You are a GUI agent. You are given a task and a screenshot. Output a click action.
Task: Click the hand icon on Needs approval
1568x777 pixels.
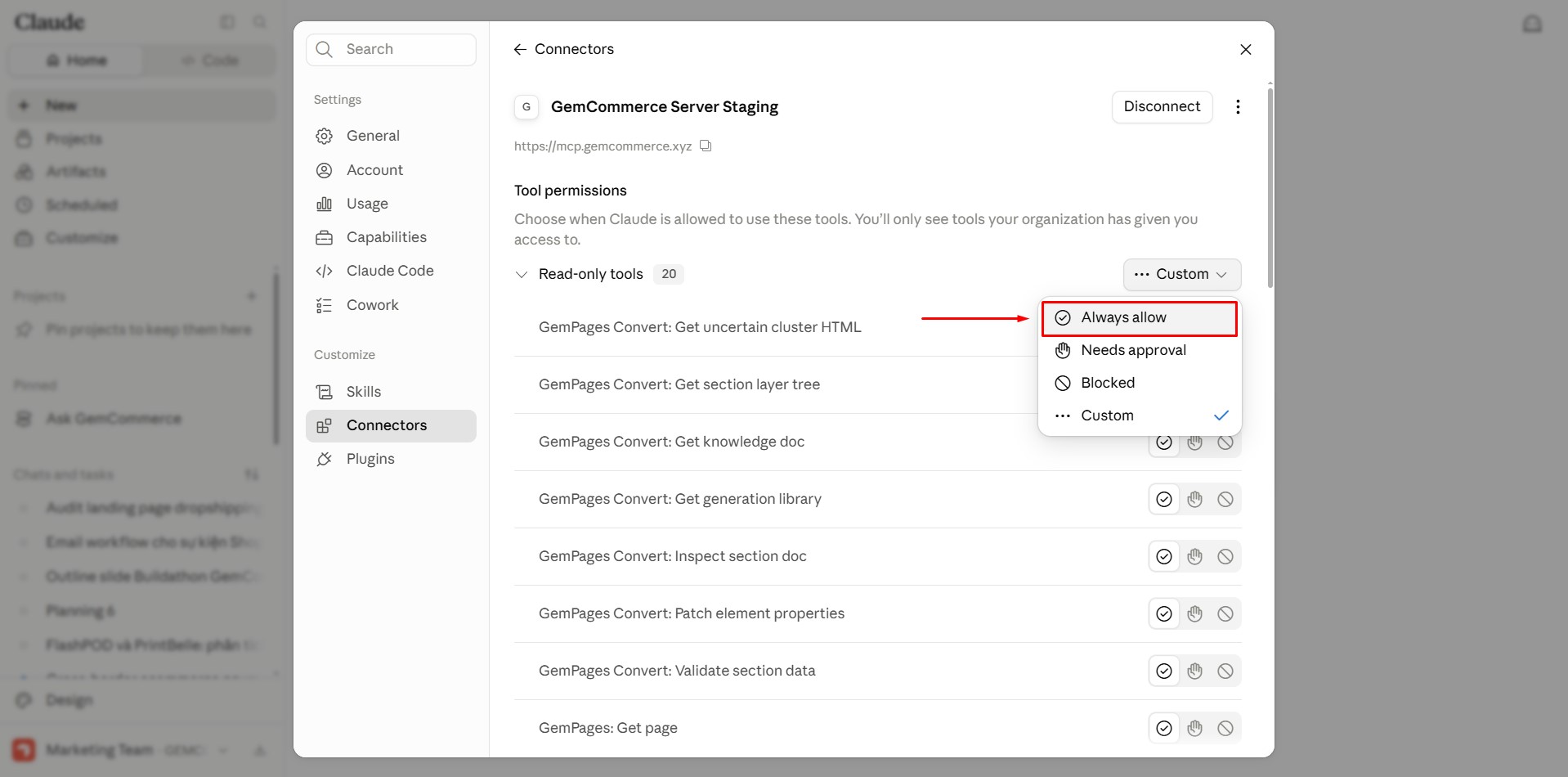point(1063,351)
